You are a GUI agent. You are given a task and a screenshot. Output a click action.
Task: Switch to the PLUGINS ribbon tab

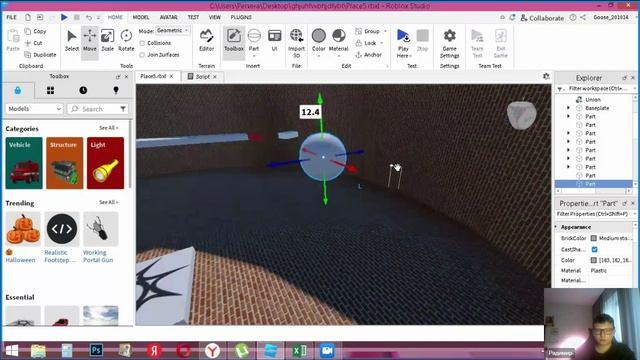(x=241, y=17)
